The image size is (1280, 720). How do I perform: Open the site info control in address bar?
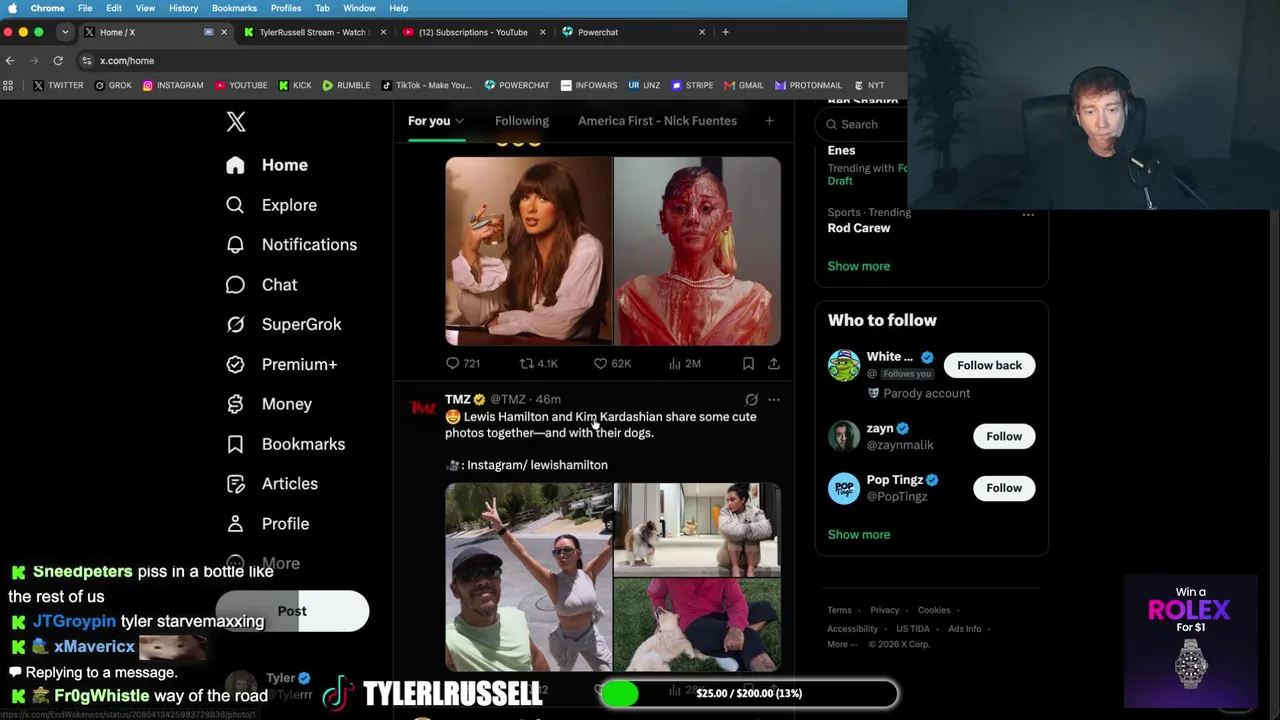tap(87, 61)
